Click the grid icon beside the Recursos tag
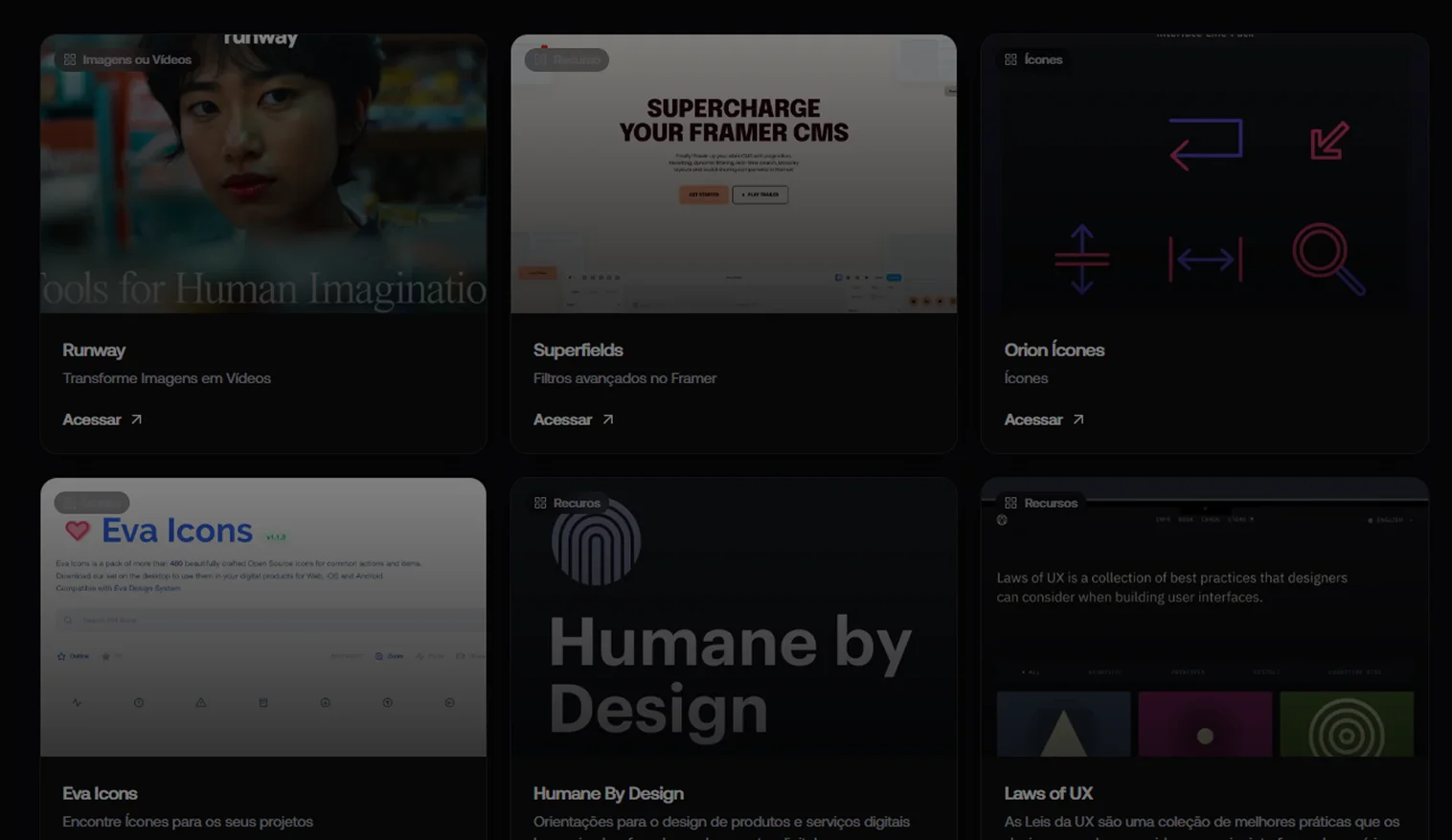 (x=1010, y=503)
